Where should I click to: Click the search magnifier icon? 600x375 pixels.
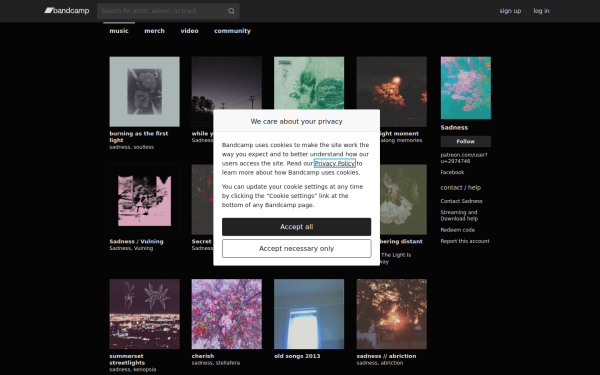231,11
